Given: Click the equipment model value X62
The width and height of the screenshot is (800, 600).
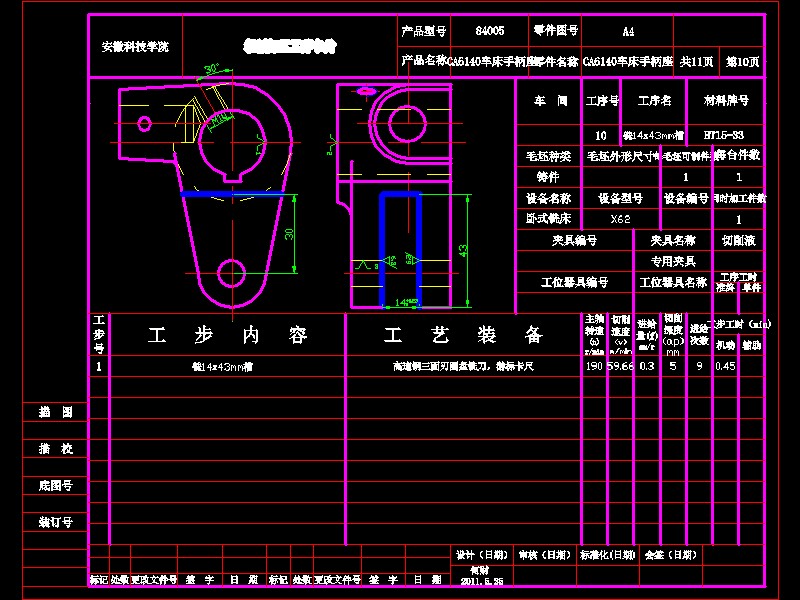Looking at the screenshot, I should pos(620,219).
